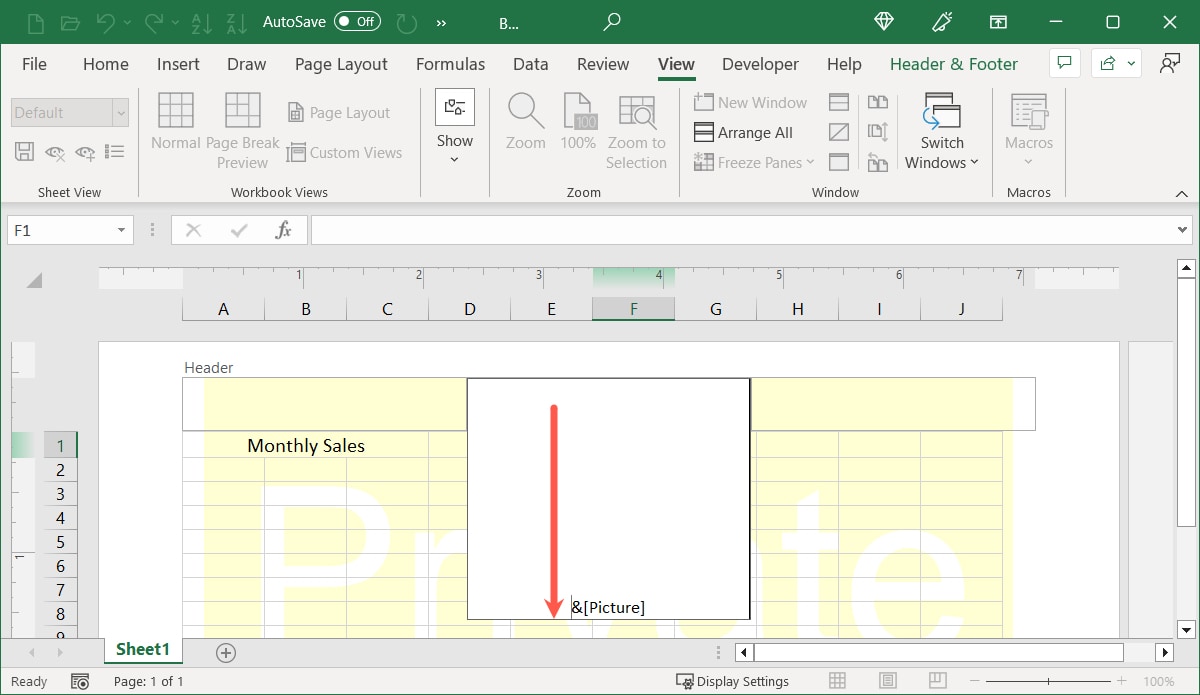Image resolution: width=1200 pixels, height=695 pixels.
Task: Switch to Normal view in status bar
Action: pos(839,681)
